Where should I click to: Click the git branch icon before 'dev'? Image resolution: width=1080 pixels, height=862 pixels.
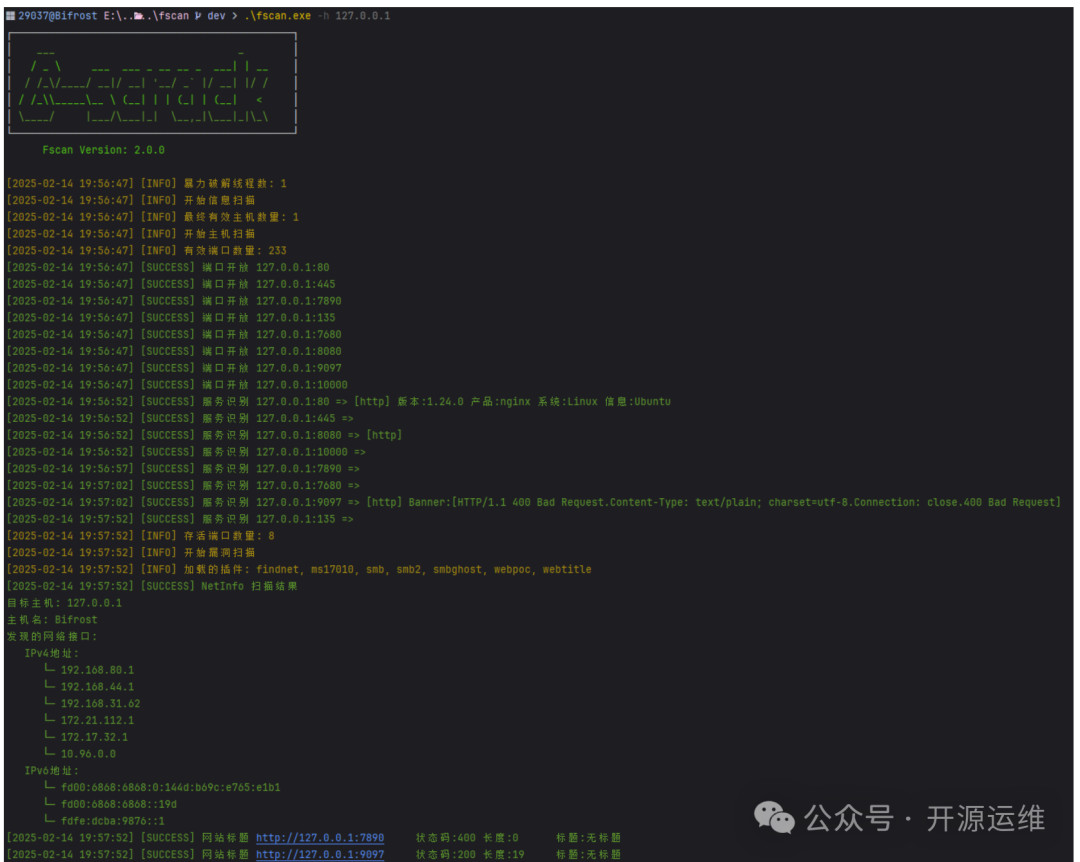(198, 16)
